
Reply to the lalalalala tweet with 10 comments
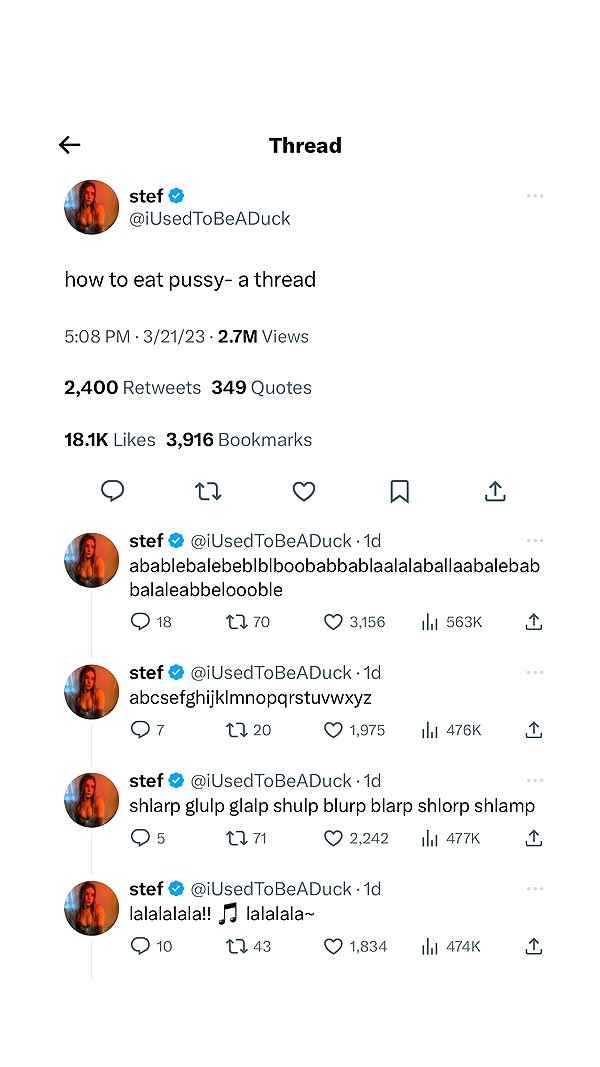tap(139, 946)
